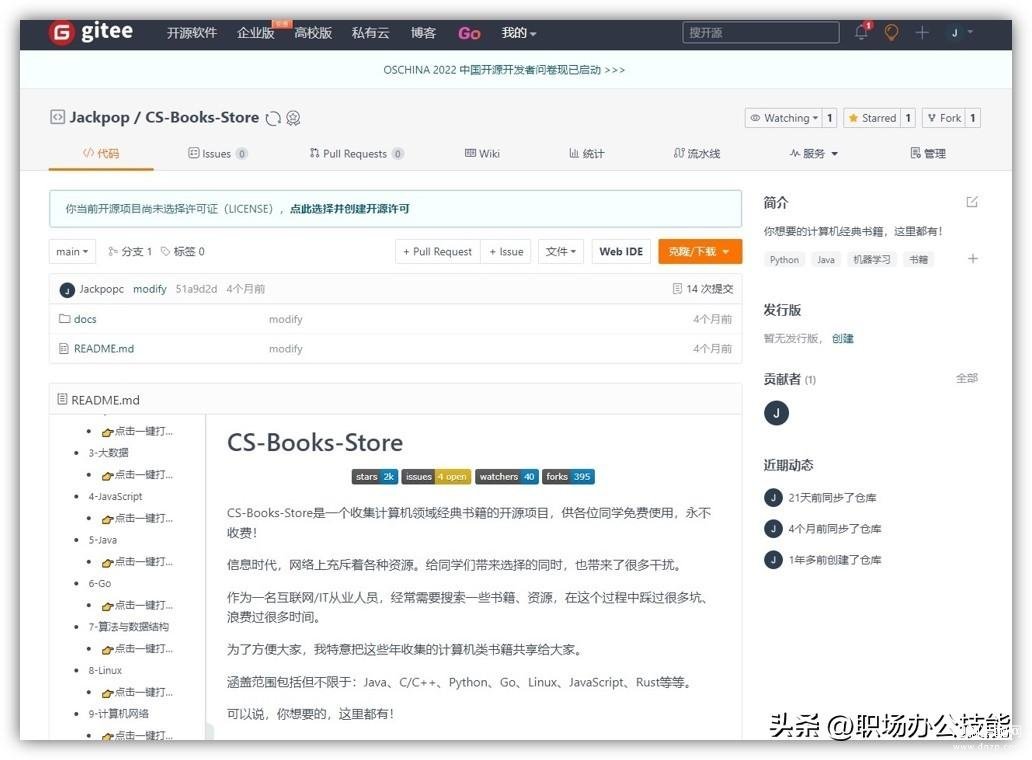This screenshot has width=1032, height=760.
Task: Expand the 我的 menu in header
Action: tap(519, 33)
